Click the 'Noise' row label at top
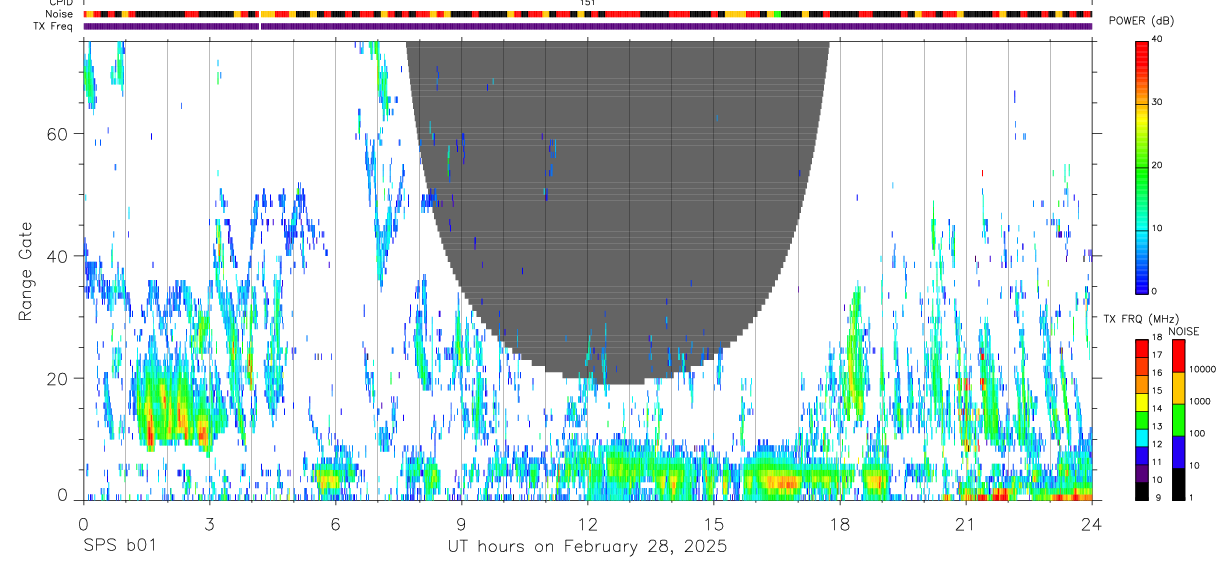This screenshot has width=1228, height=567. [59, 14]
